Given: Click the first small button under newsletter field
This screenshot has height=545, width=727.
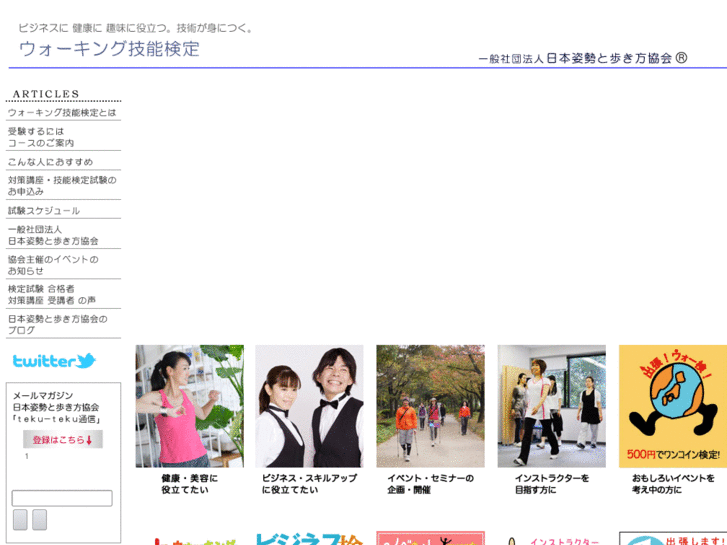Looking at the screenshot, I should [x=20, y=519].
